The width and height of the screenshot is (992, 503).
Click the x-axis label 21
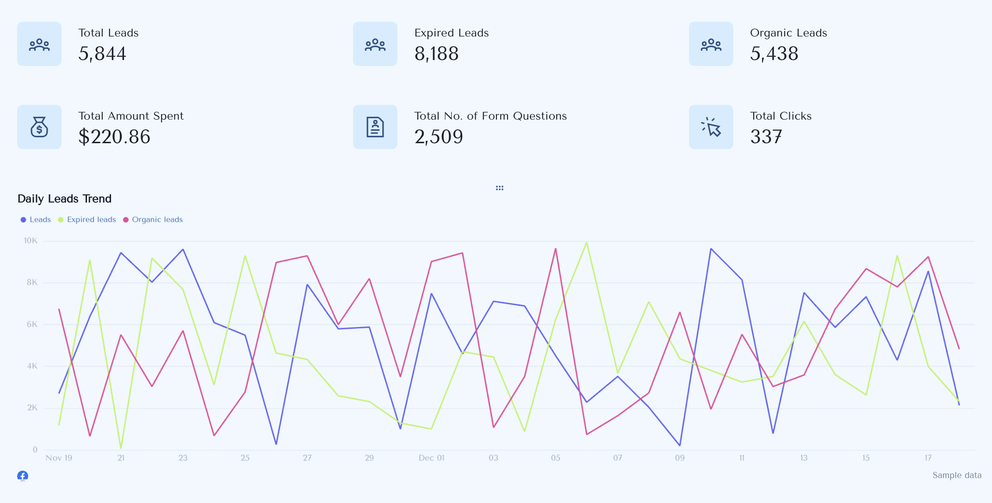(121, 458)
